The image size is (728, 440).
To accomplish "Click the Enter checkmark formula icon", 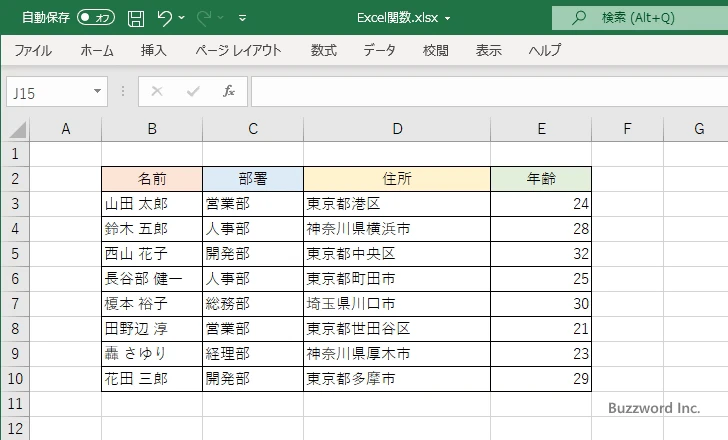I will (x=193, y=91).
